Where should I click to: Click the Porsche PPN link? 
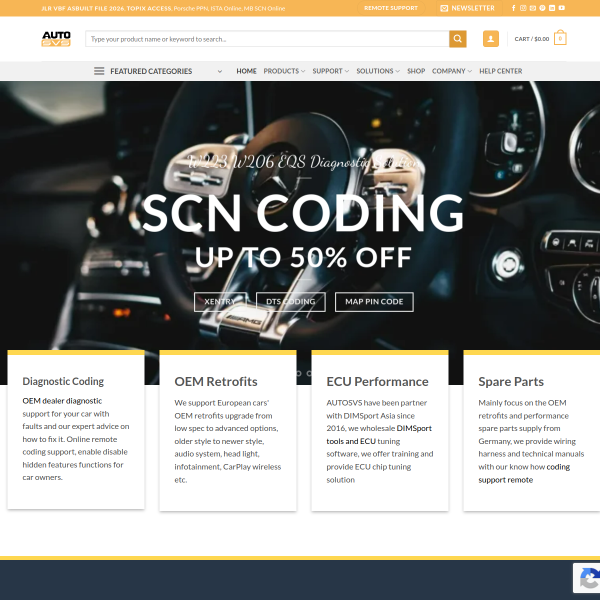pos(189,8)
